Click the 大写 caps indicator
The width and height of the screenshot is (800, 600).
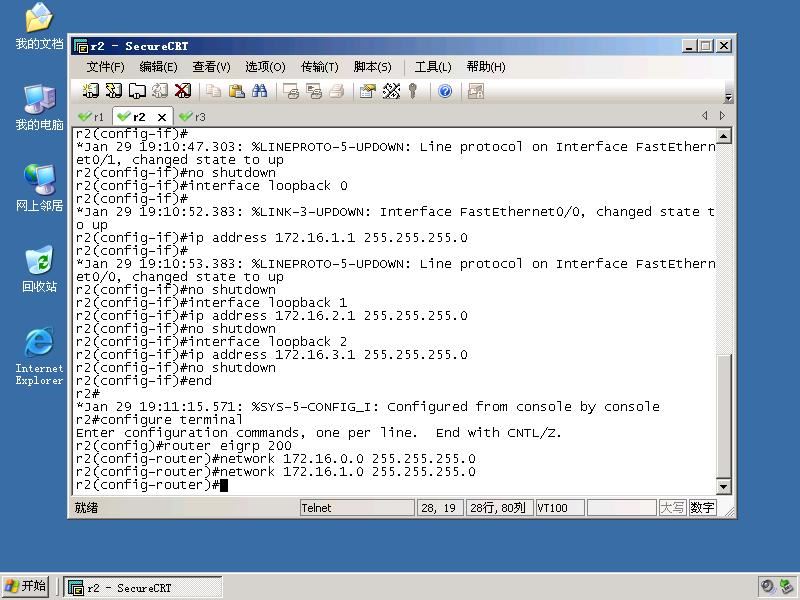(x=672, y=508)
